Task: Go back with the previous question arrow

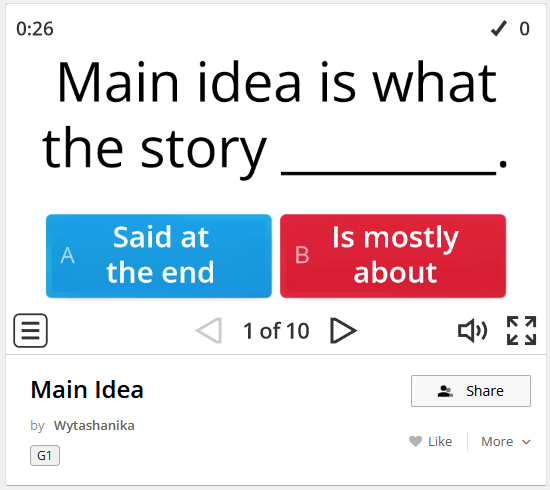Action: click(x=209, y=330)
